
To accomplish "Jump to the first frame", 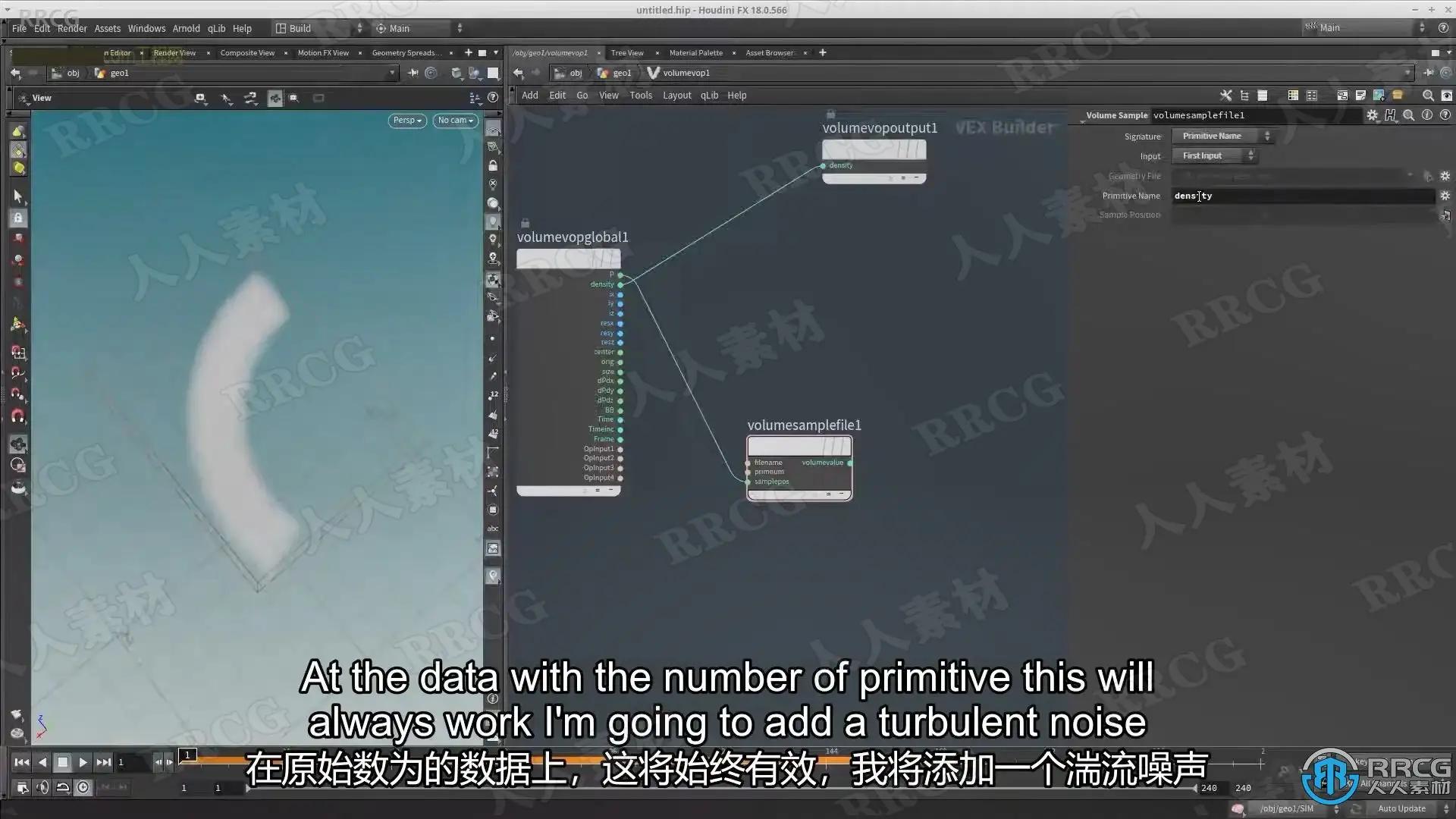I will (22, 762).
